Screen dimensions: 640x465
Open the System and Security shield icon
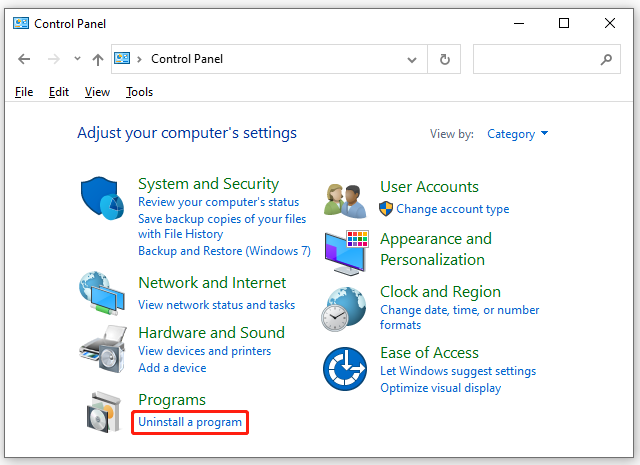coord(102,198)
